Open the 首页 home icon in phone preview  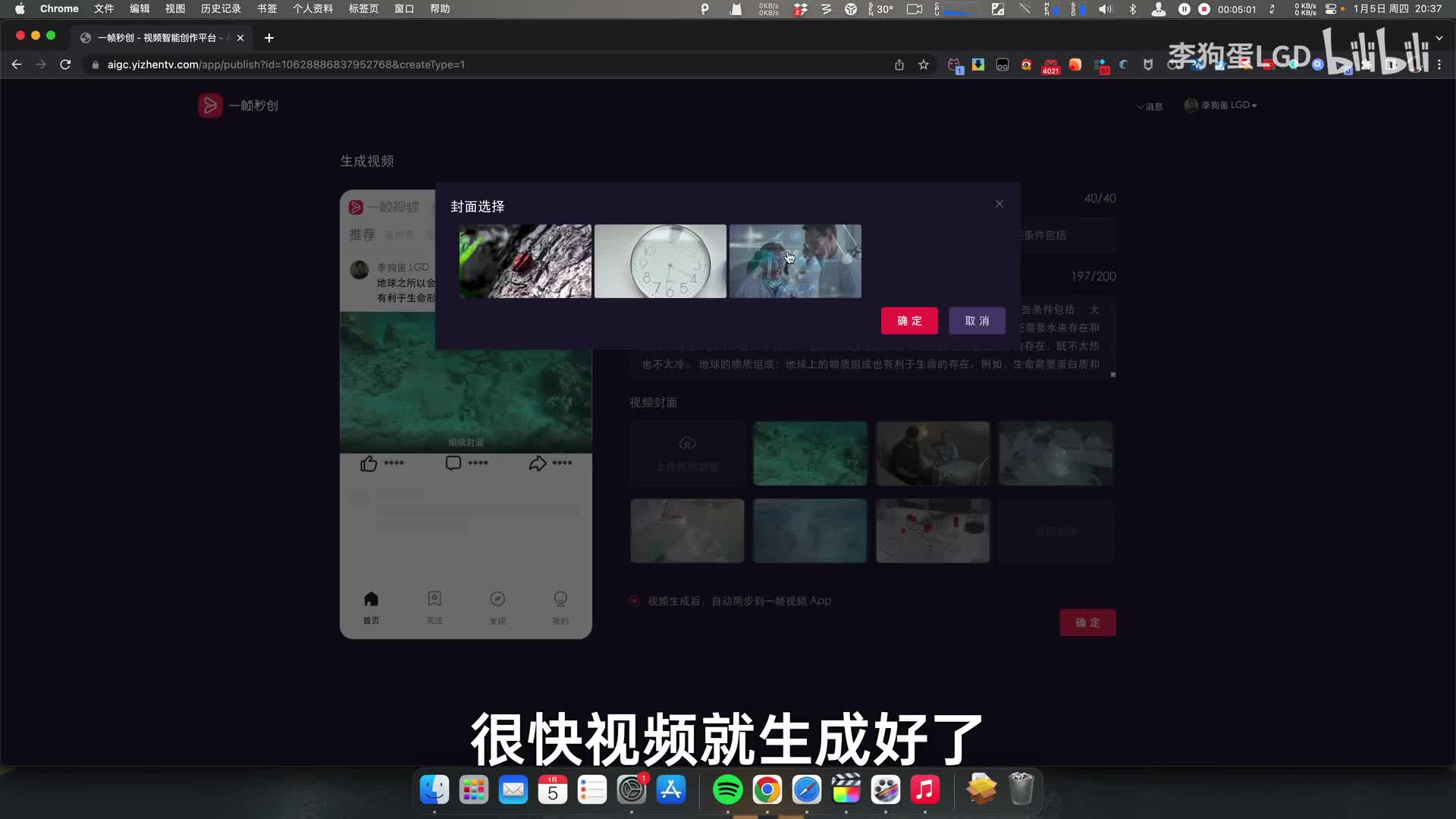(x=371, y=600)
